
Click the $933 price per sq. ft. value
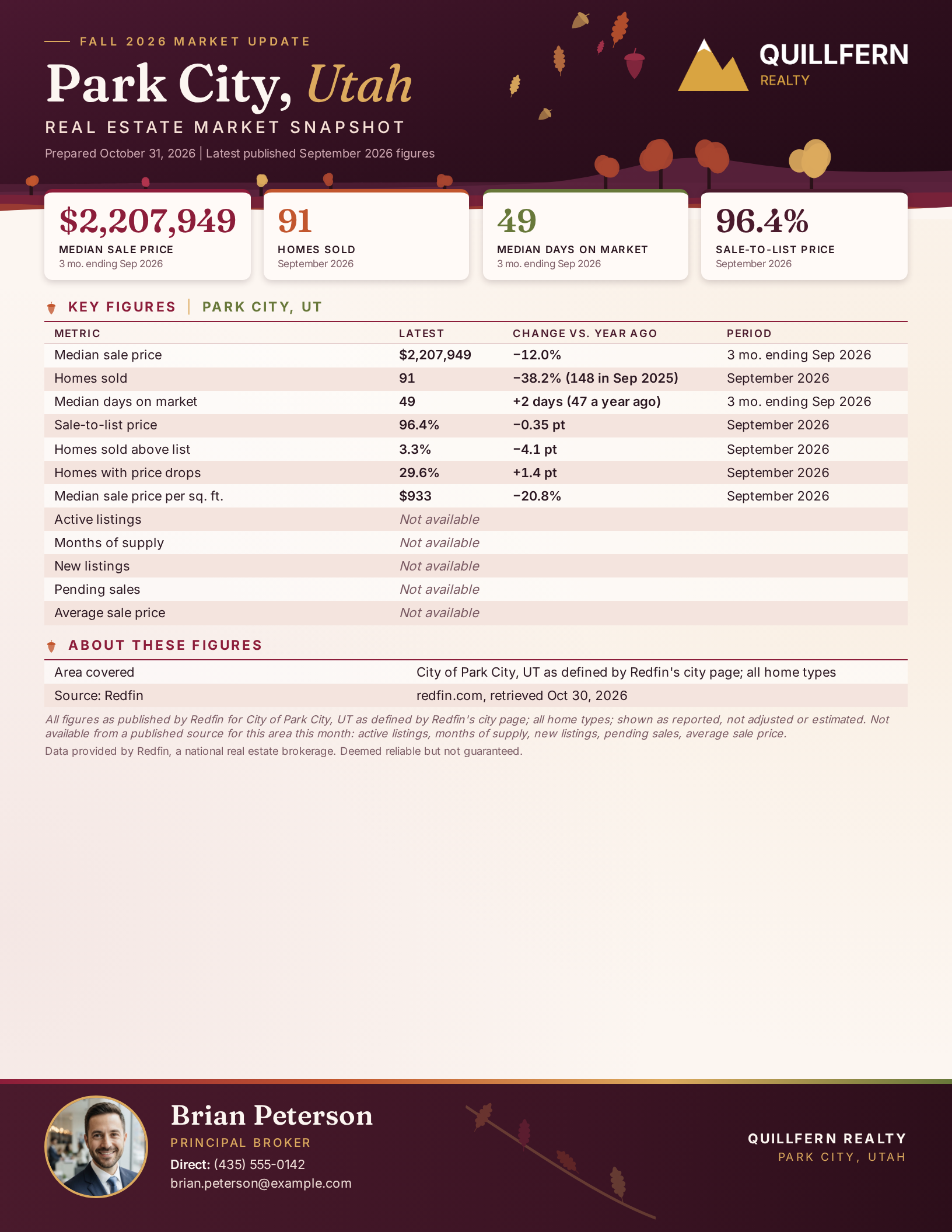coord(415,496)
